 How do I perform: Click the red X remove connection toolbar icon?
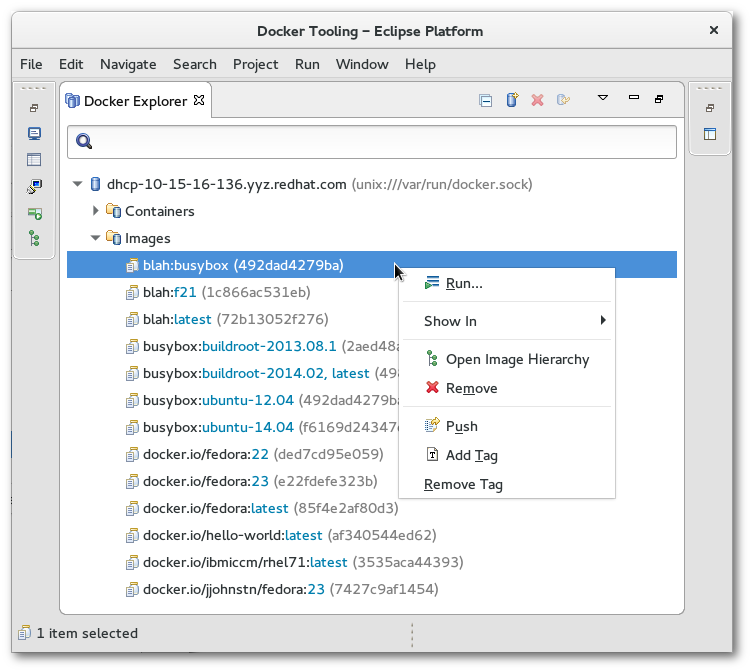coord(538,100)
